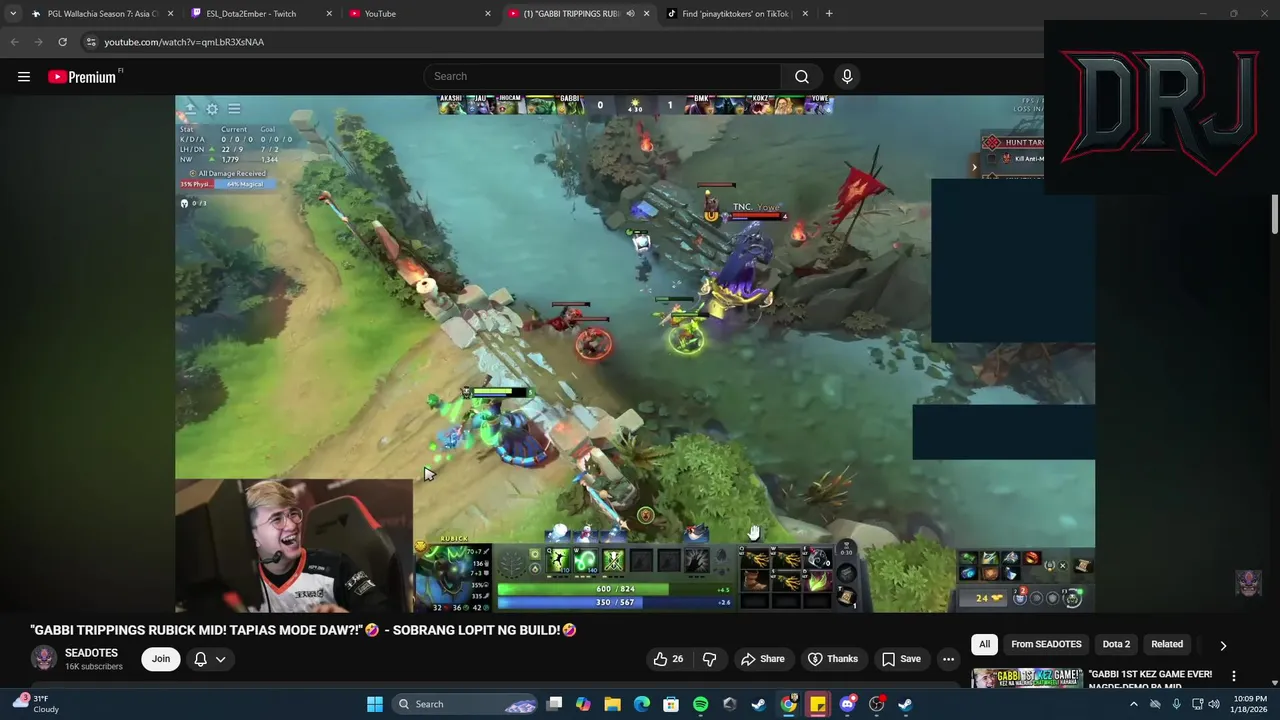The image size is (1280, 720).
Task: Launch Spotify from the taskbar
Action: [x=700, y=704]
